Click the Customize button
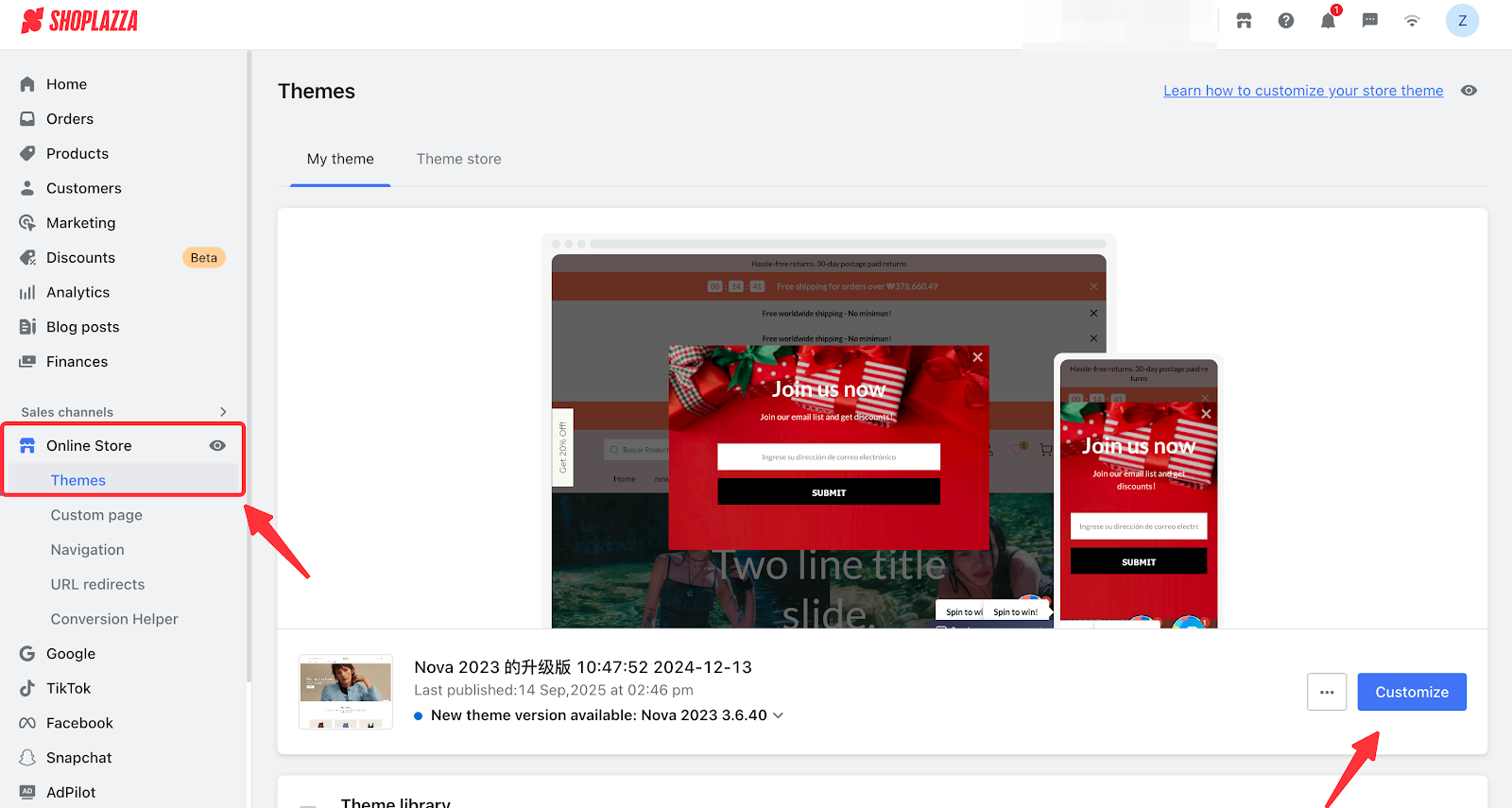 1411,692
